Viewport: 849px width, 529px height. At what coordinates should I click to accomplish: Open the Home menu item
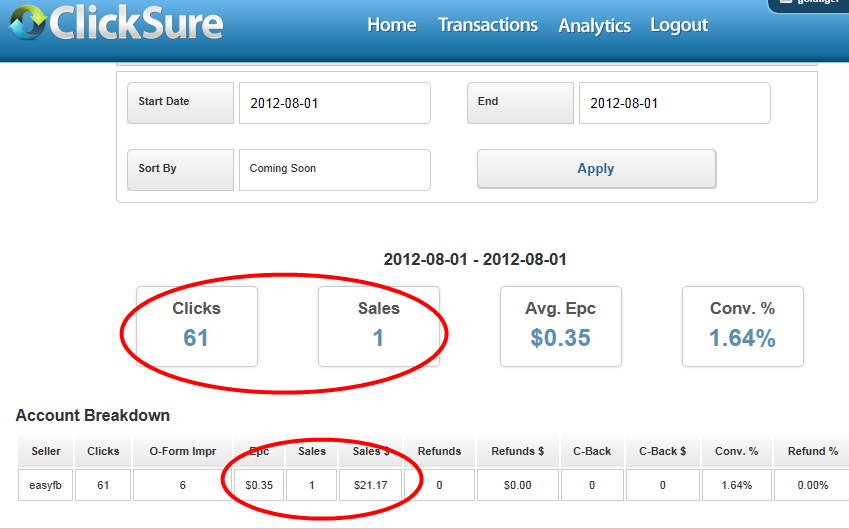click(x=391, y=25)
